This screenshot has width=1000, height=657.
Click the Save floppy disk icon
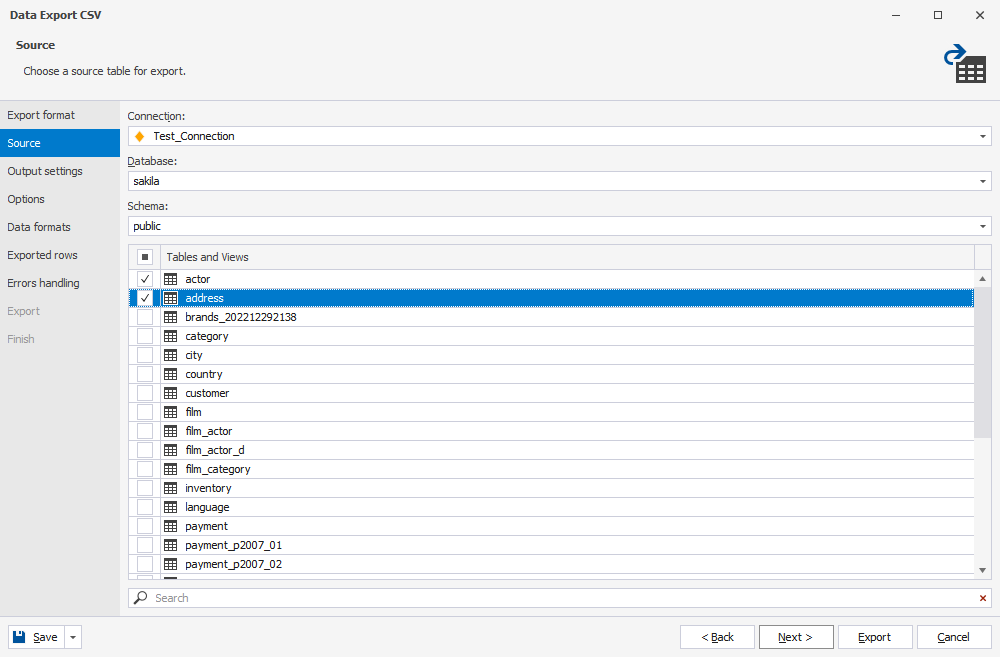(19, 637)
